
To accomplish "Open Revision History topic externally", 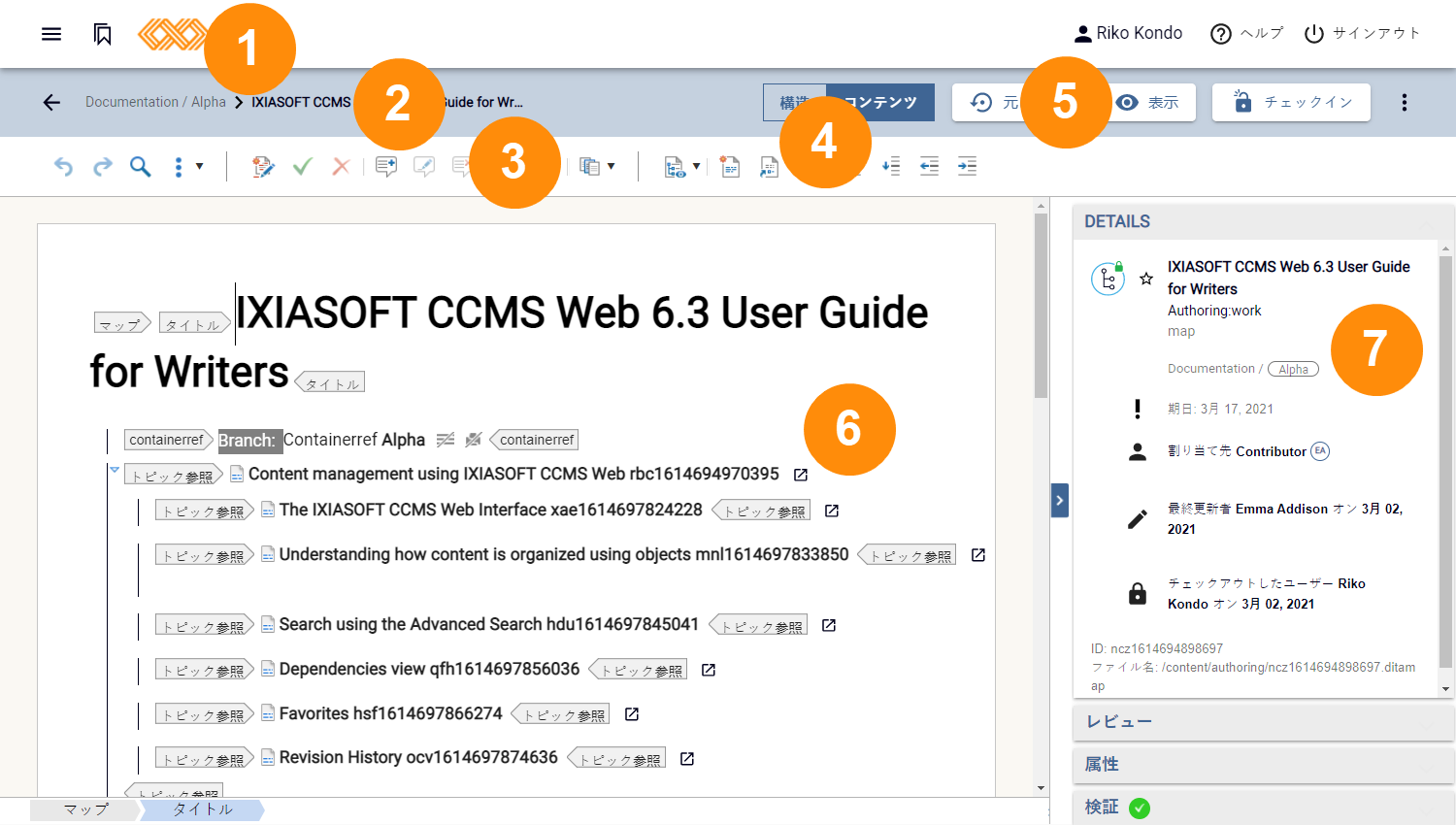I will coord(687,759).
